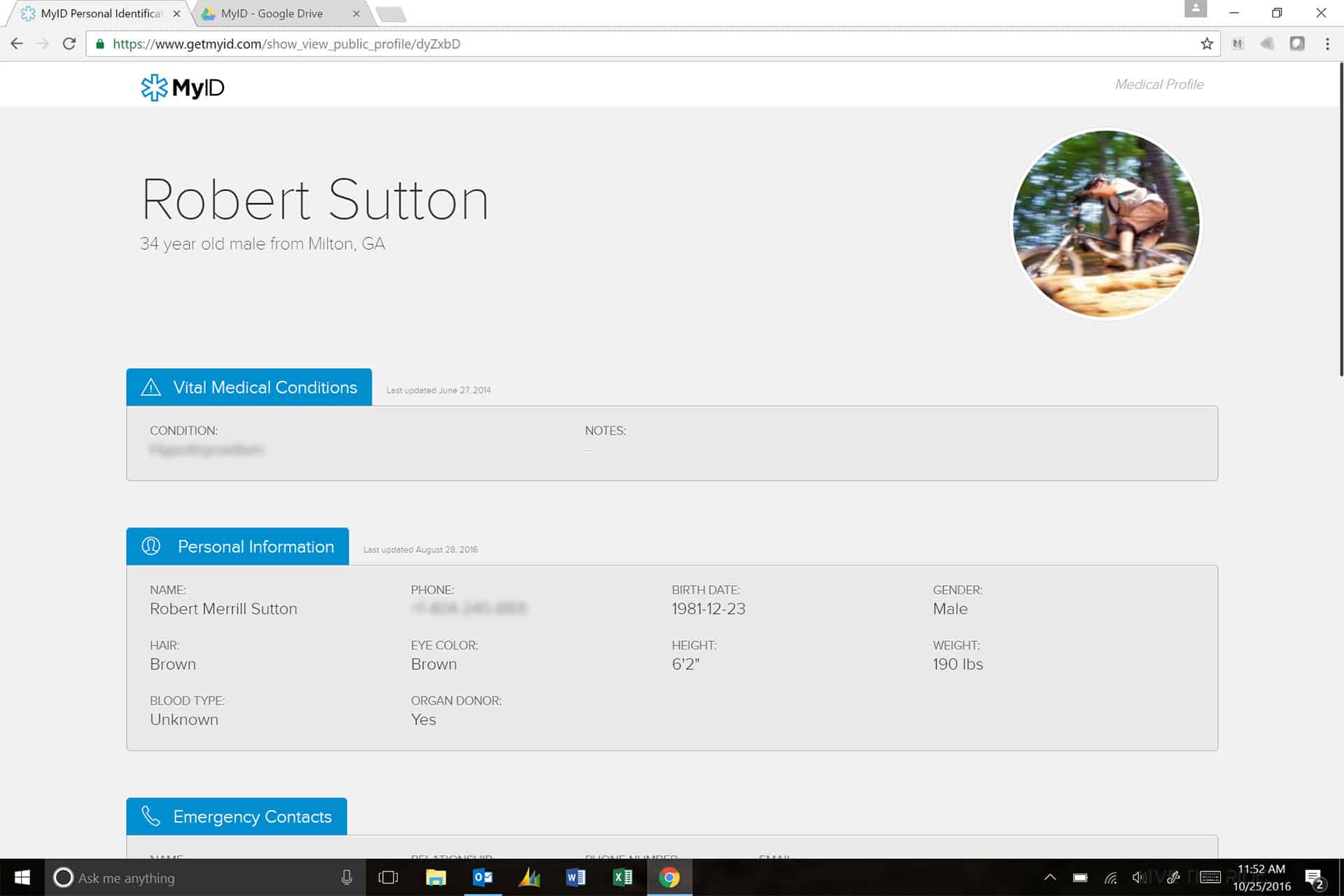Open Word from taskbar
This screenshot has height=896, width=1344.
pos(575,877)
